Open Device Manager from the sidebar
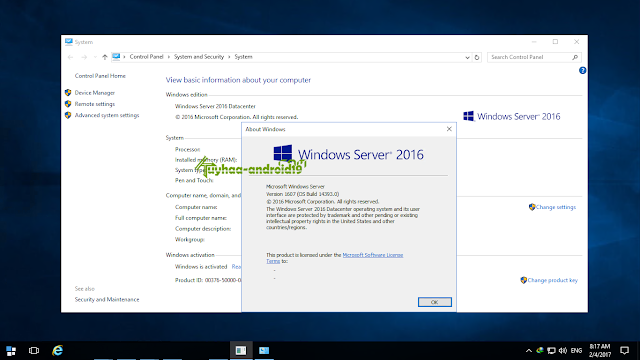 [95, 93]
